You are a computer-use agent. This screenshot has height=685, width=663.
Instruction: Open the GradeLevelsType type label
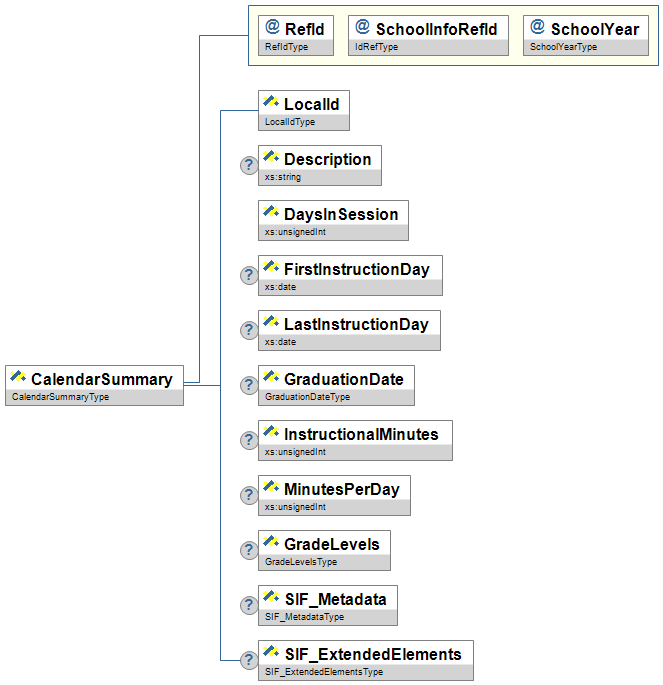(x=301, y=562)
